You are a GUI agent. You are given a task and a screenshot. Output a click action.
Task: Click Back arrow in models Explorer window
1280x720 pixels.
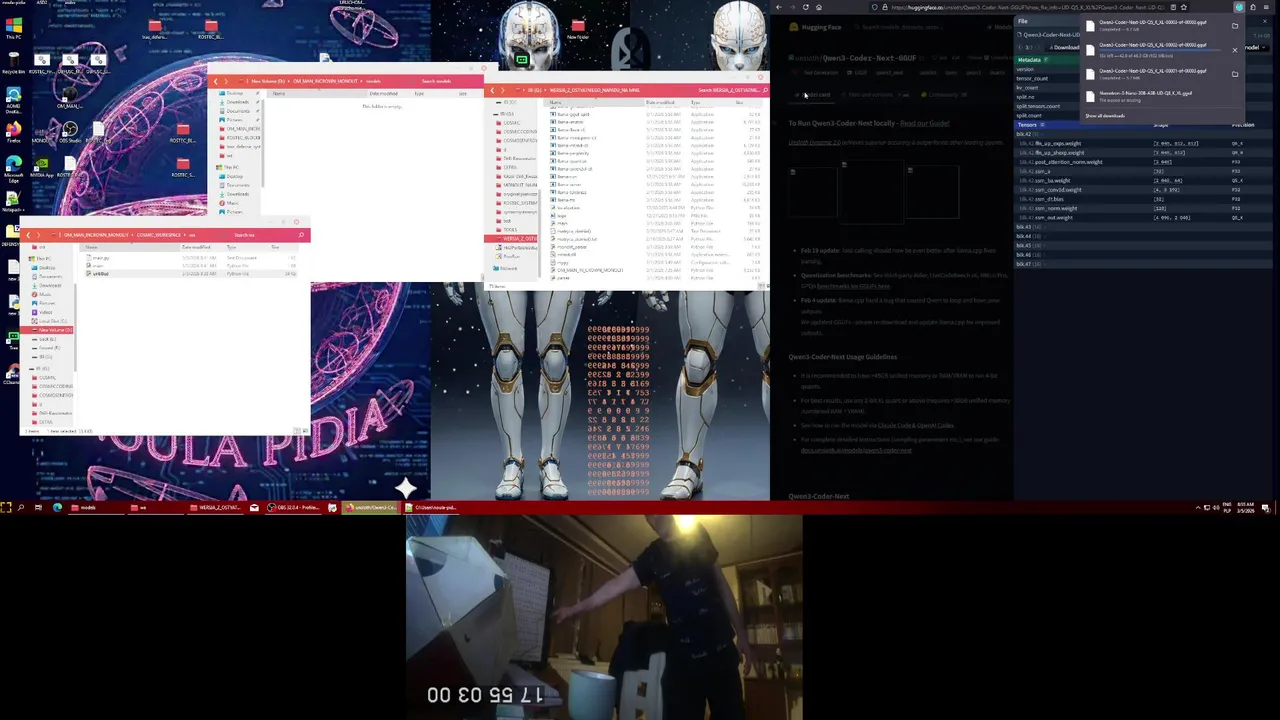coord(215,81)
